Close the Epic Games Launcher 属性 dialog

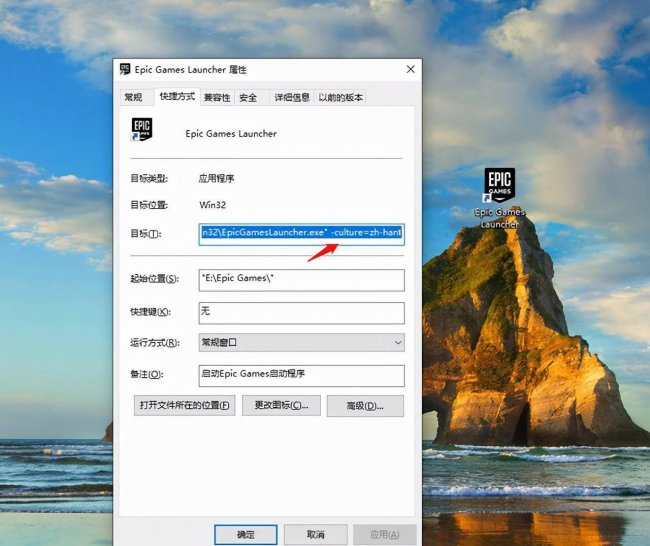click(410, 69)
